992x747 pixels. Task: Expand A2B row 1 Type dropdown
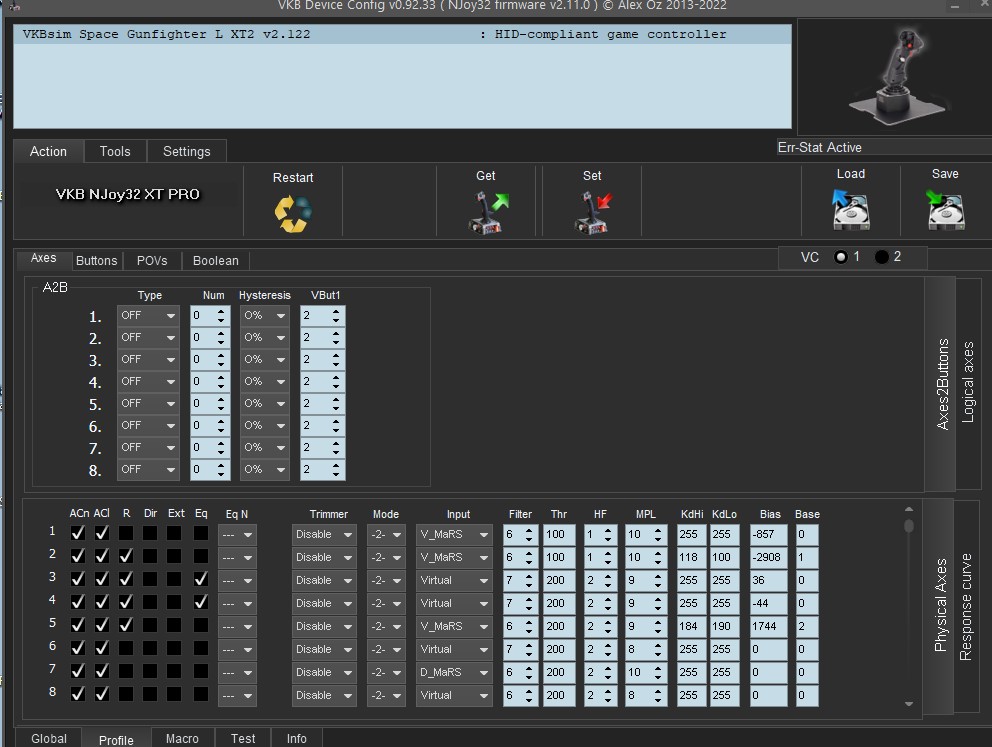click(148, 315)
